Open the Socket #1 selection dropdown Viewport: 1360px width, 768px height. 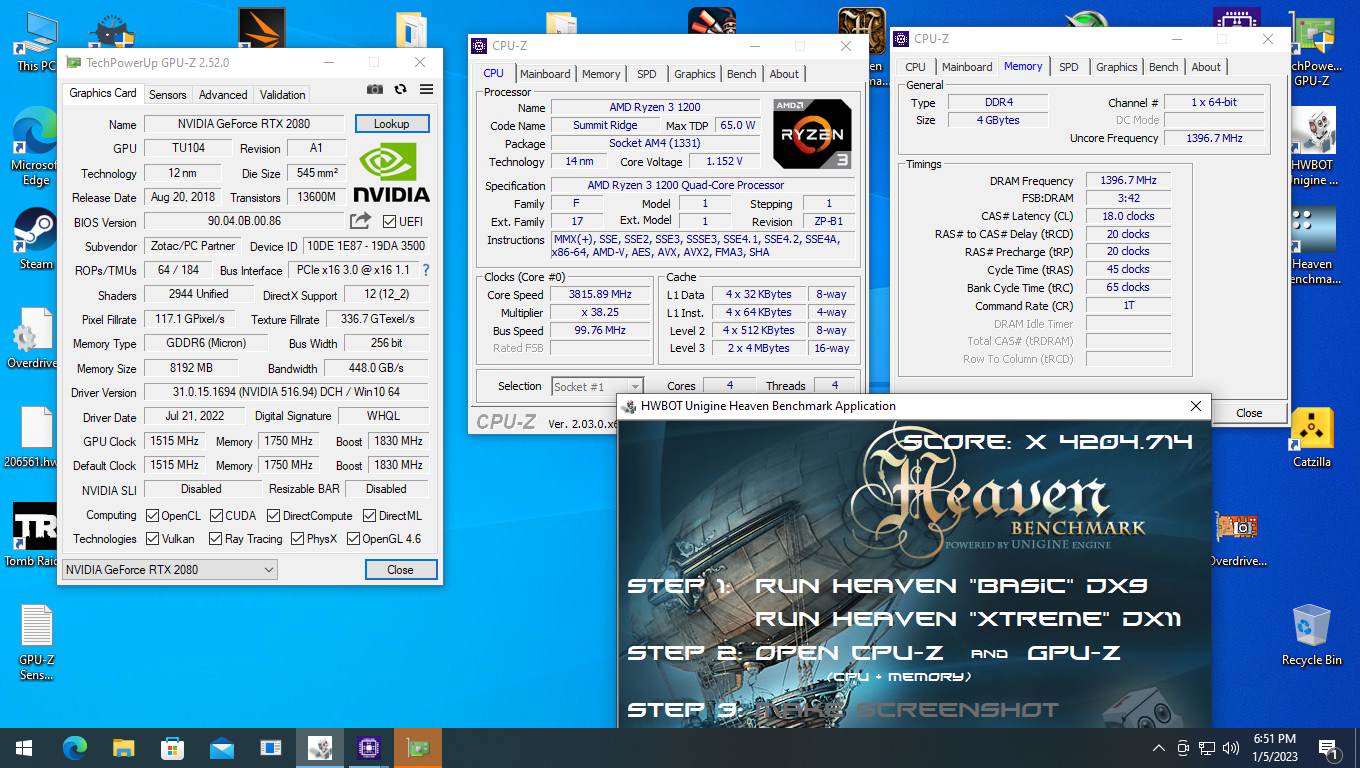[597, 386]
